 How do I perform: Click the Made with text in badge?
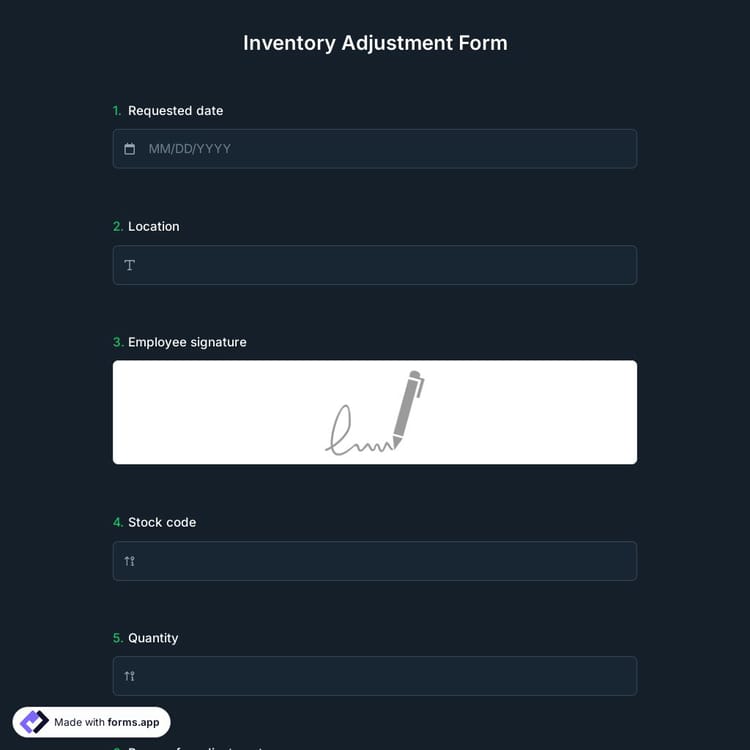click(x=80, y=722)
